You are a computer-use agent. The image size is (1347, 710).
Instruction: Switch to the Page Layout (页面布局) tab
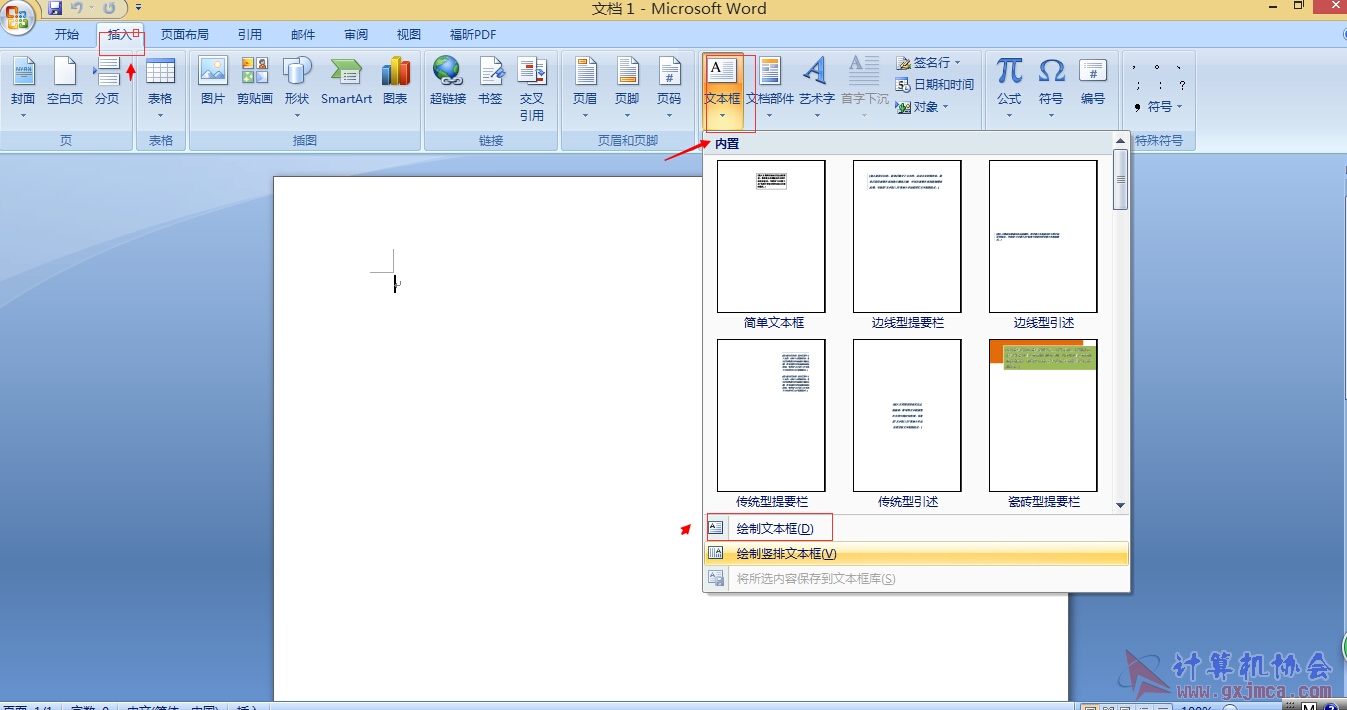tap(185, 35)
